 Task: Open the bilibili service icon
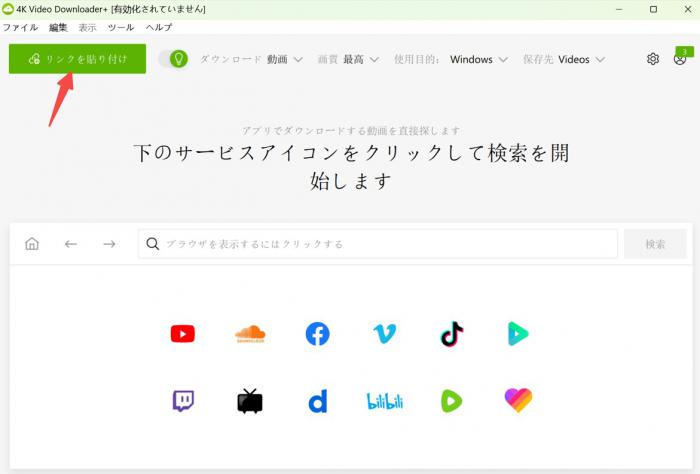pyautogui.click(x=384, y=401)
